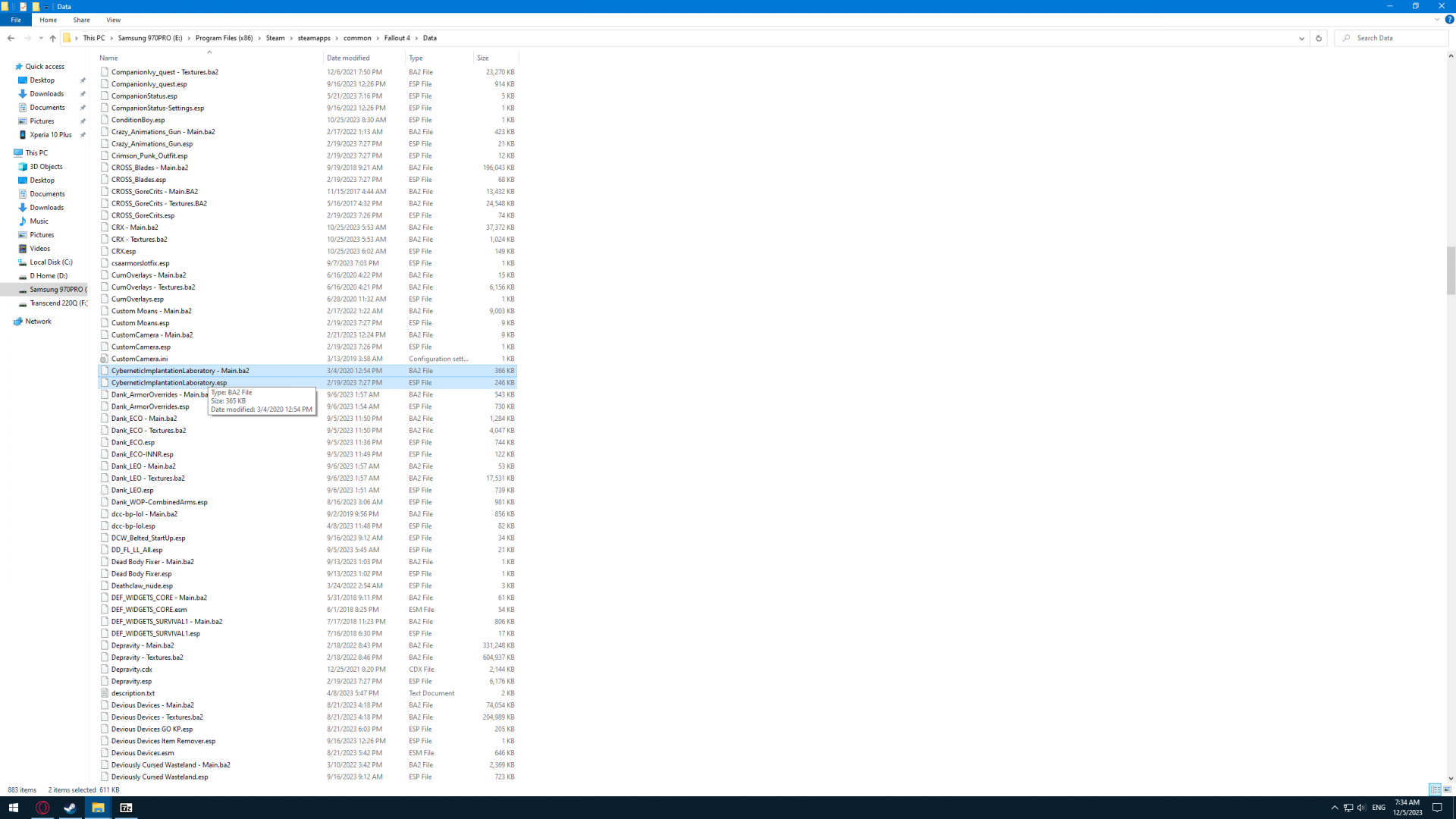Viewport: 1456px width, 819px height.
Task: Open 7-Zip from the taskbar
Action: coord(126,808)
